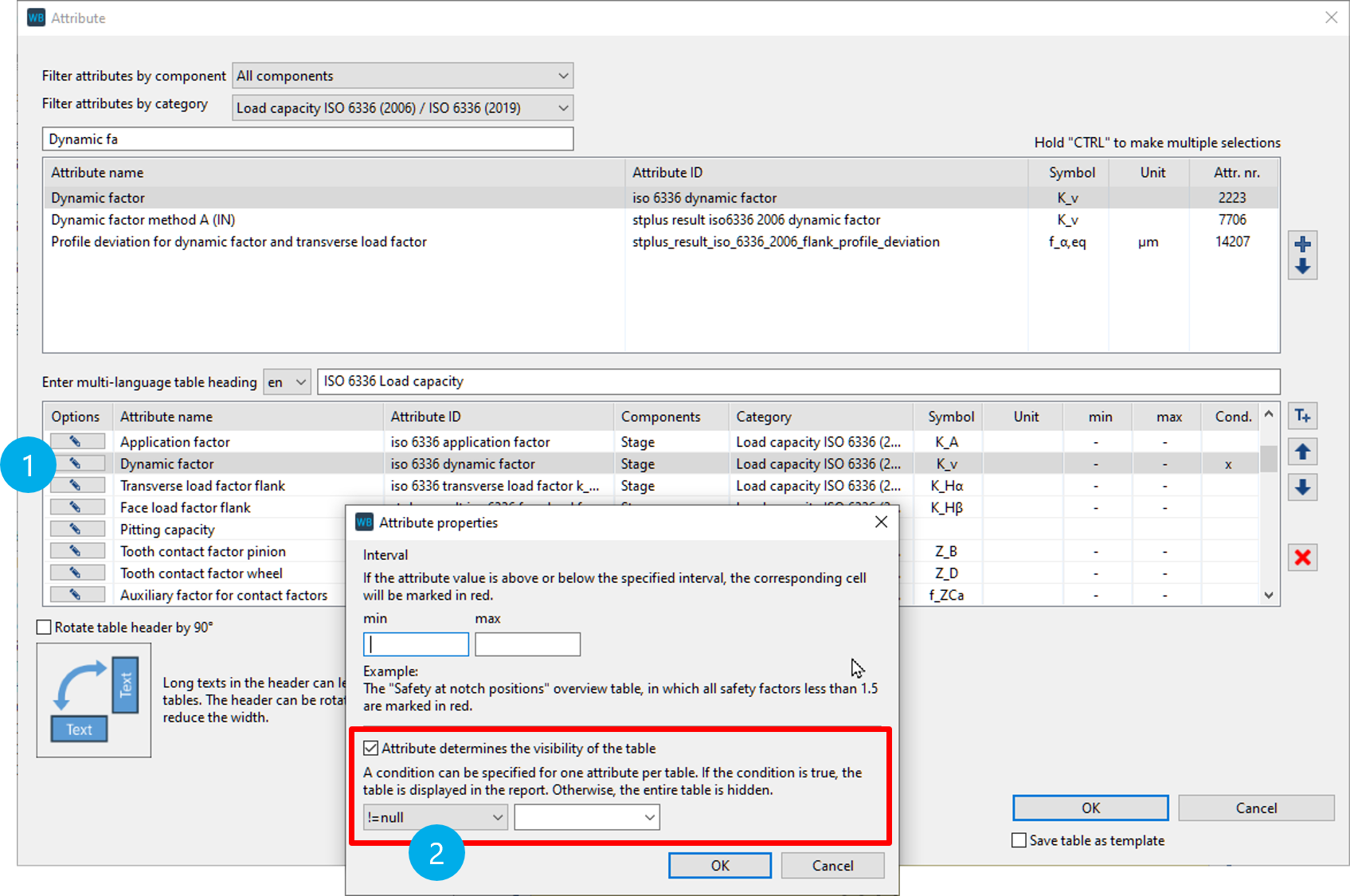Uncheck Attribute determines visibility of table

(x=371, y=748)
